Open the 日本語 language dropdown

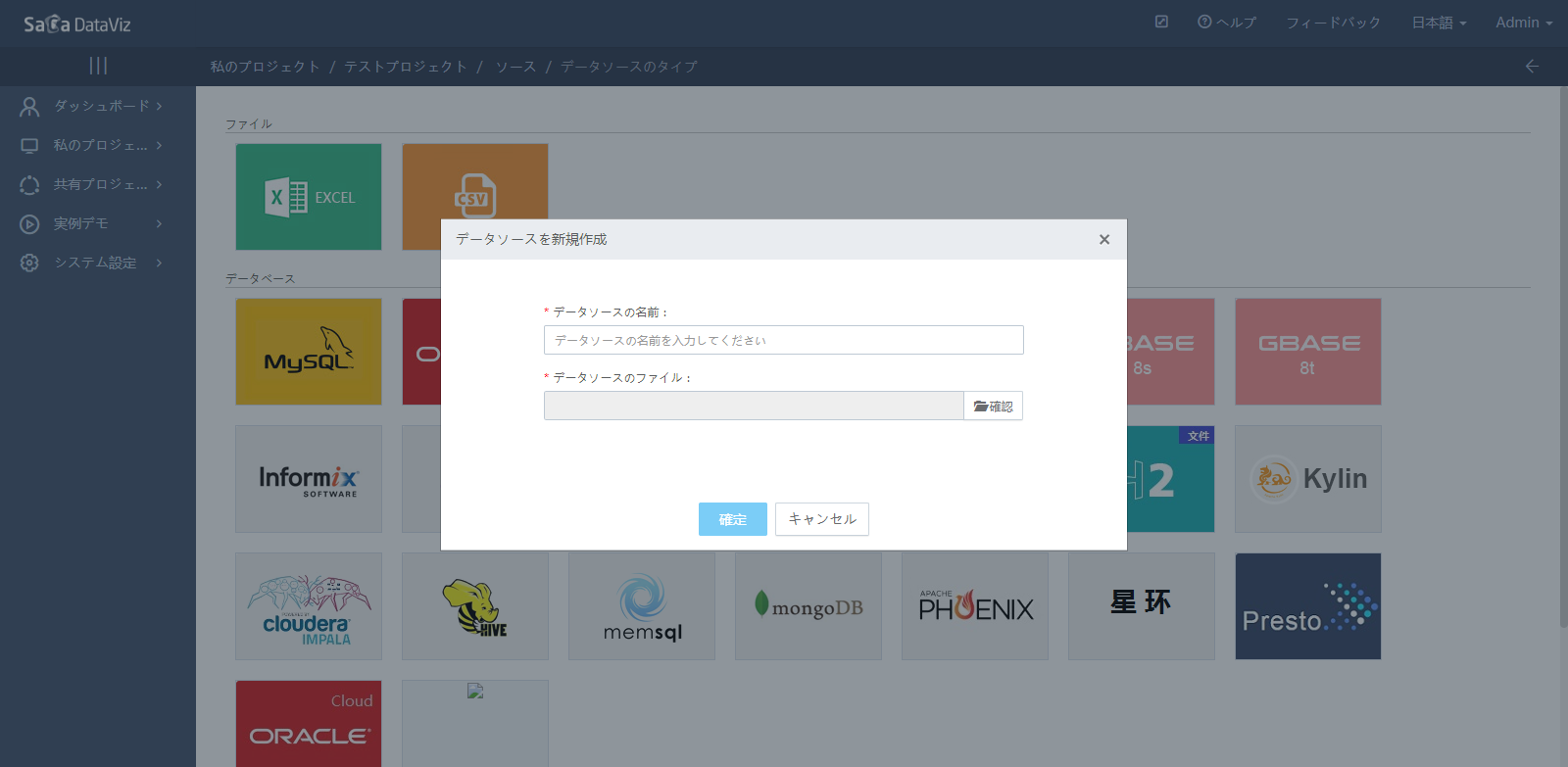pyautogui.click(x=1439, y=23)
